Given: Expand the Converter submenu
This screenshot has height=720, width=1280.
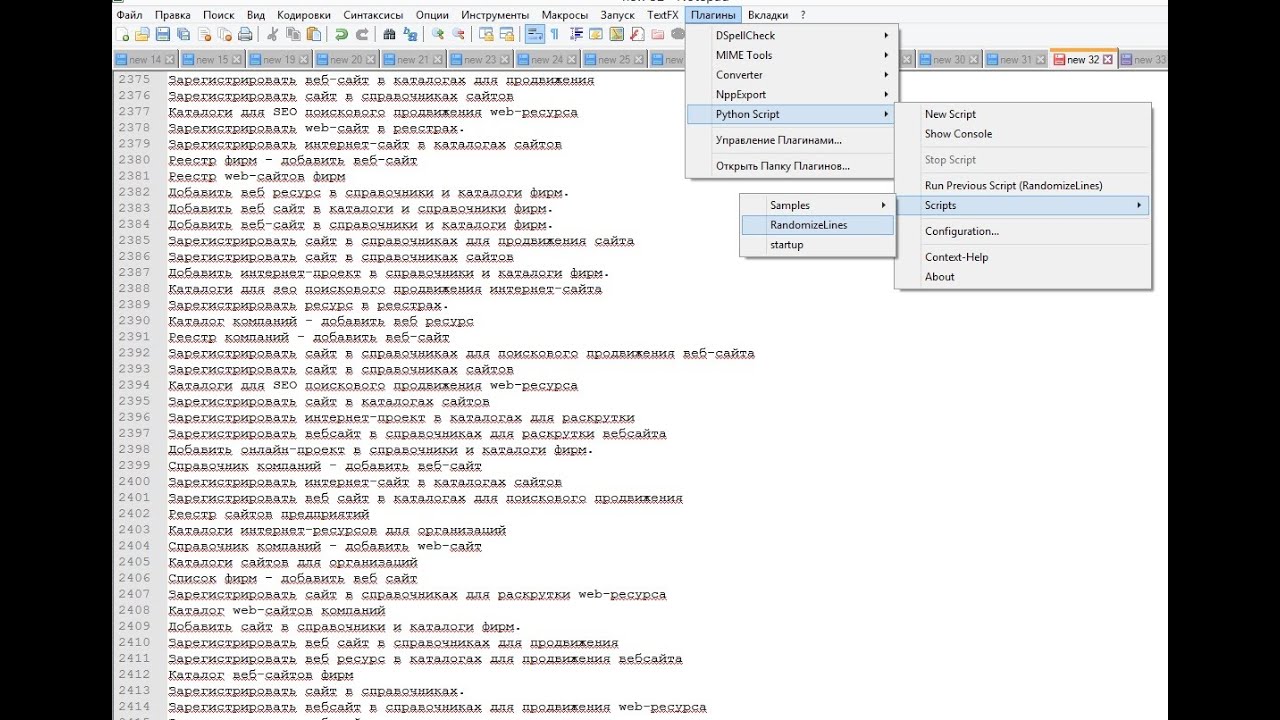Looking at the screenshot, I should click(792, 75).
